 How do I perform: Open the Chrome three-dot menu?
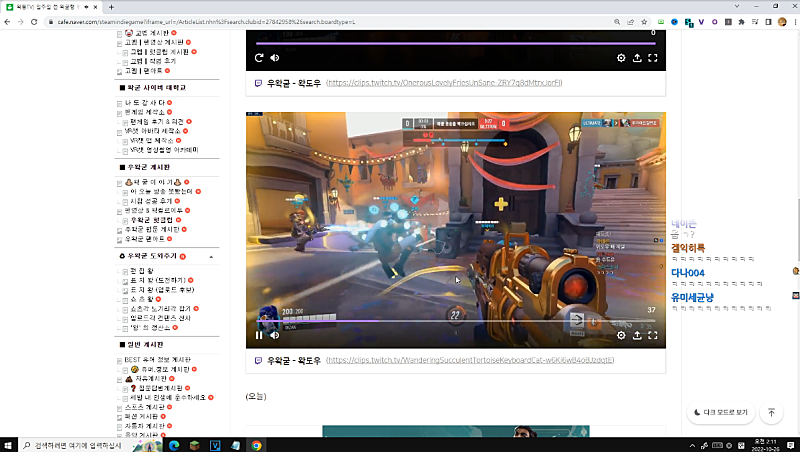click(x=795, y=22)
